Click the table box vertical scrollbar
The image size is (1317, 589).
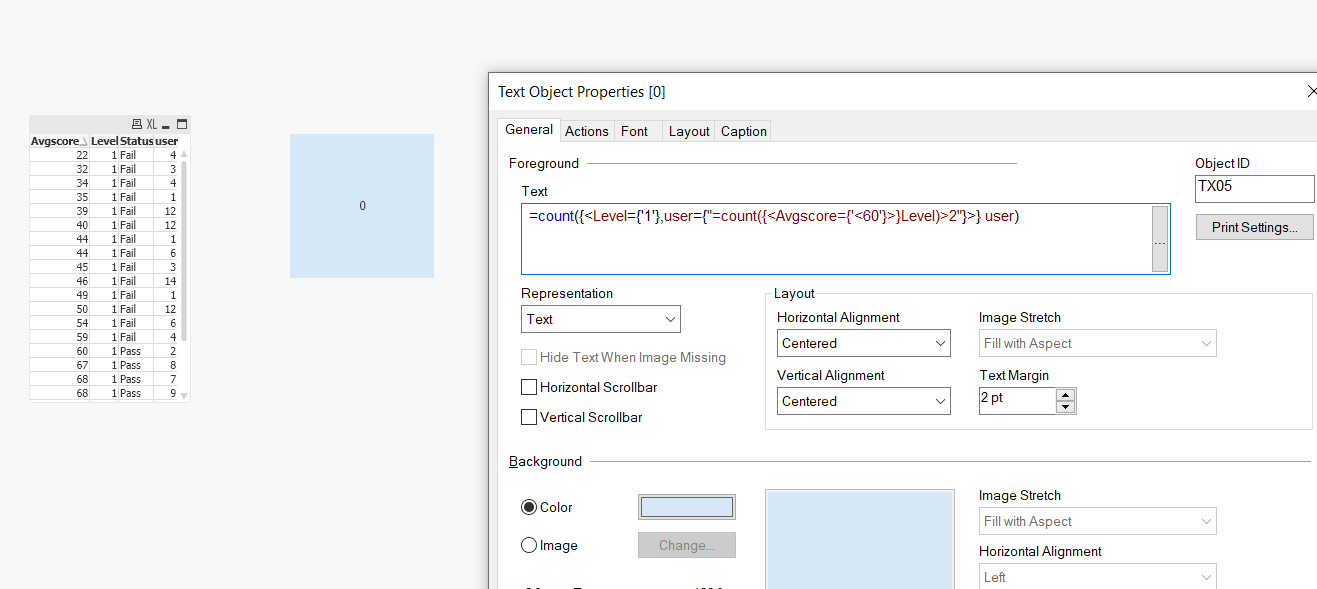click(184, 275)
